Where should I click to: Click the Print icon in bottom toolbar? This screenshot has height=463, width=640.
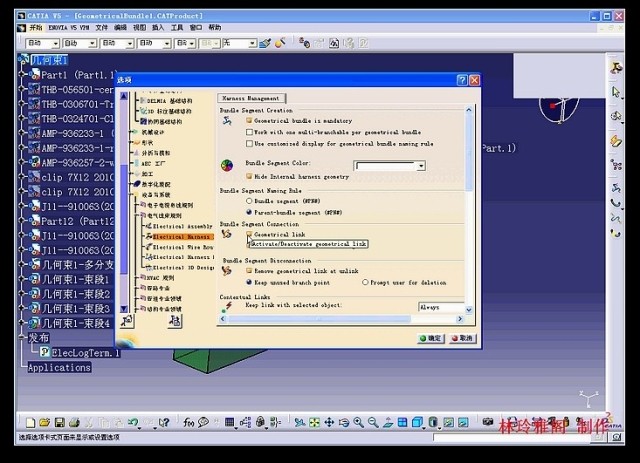74,423
